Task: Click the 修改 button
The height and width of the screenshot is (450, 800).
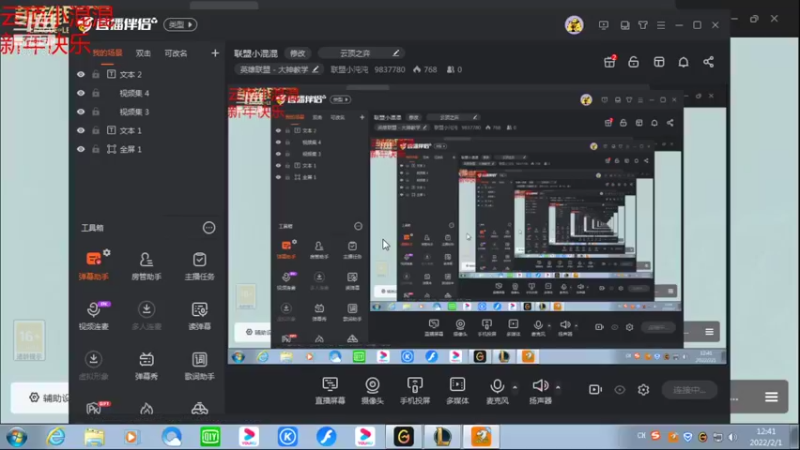Action: pyautogui.click(x=297, y=53)
